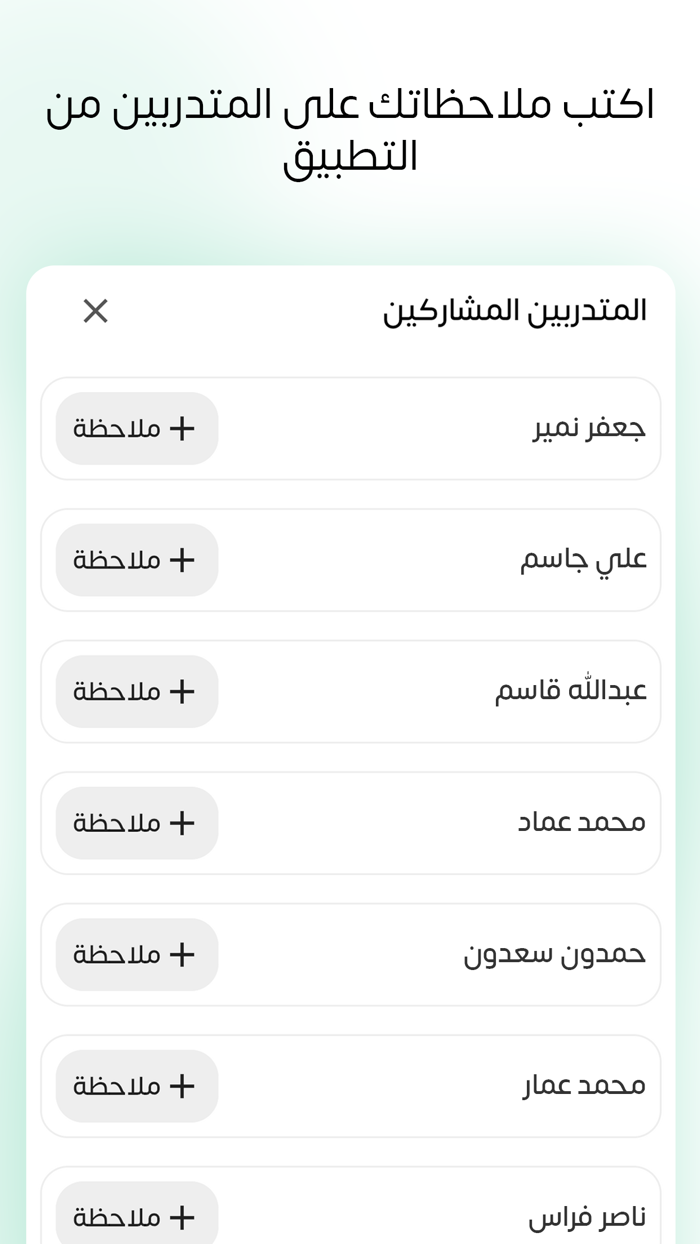Click the plus icon next to ناصر فراس
This screenshot has width=700, height=1244.
tap(181, 1217)
